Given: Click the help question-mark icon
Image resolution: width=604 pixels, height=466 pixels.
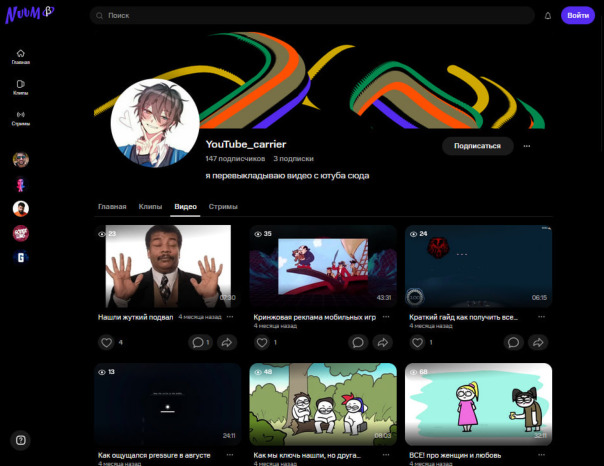Looking at the screenshot, I should tap(20, 440).
